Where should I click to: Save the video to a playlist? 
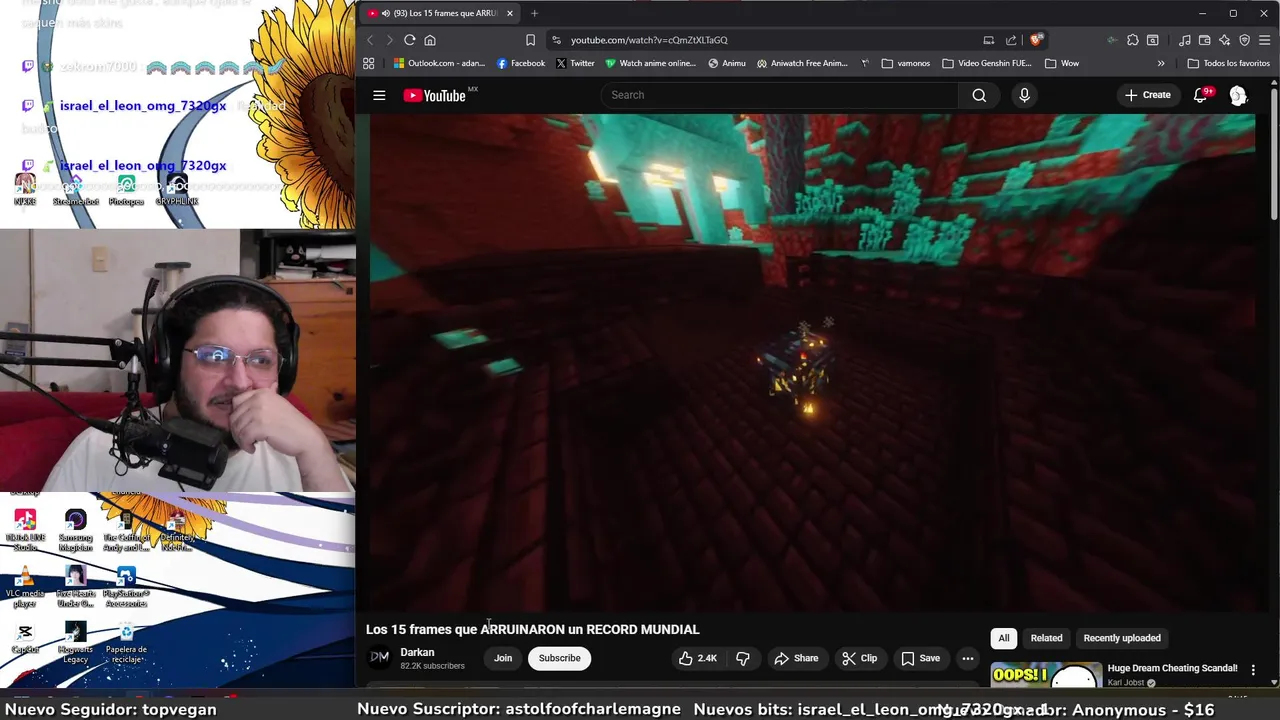(921, 658)
